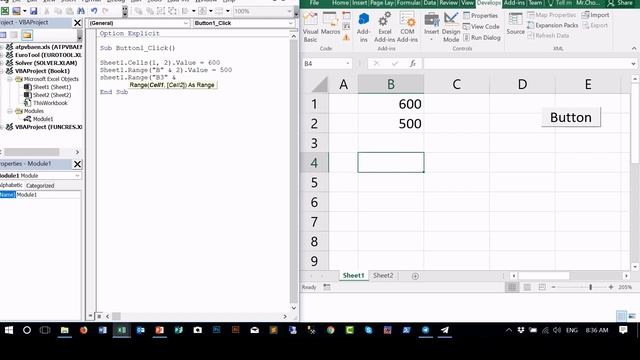The width and height of the screenshot is (640, 360).
Task: Open the Visual Basic editor from the ribbon
Action: (310, 27)
